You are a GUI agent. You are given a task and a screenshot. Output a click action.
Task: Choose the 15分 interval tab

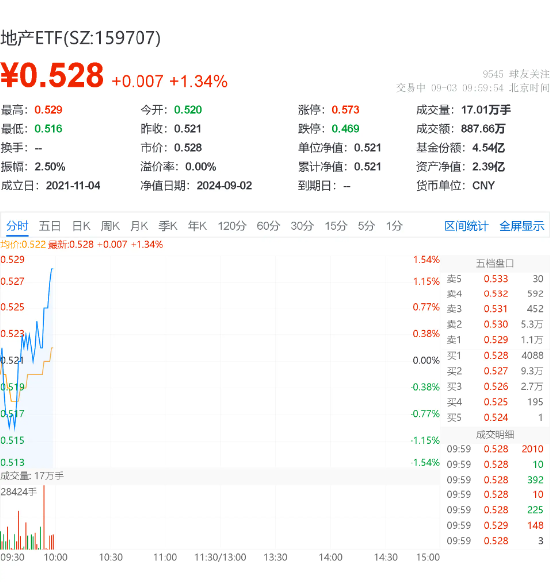pos(336,226)
